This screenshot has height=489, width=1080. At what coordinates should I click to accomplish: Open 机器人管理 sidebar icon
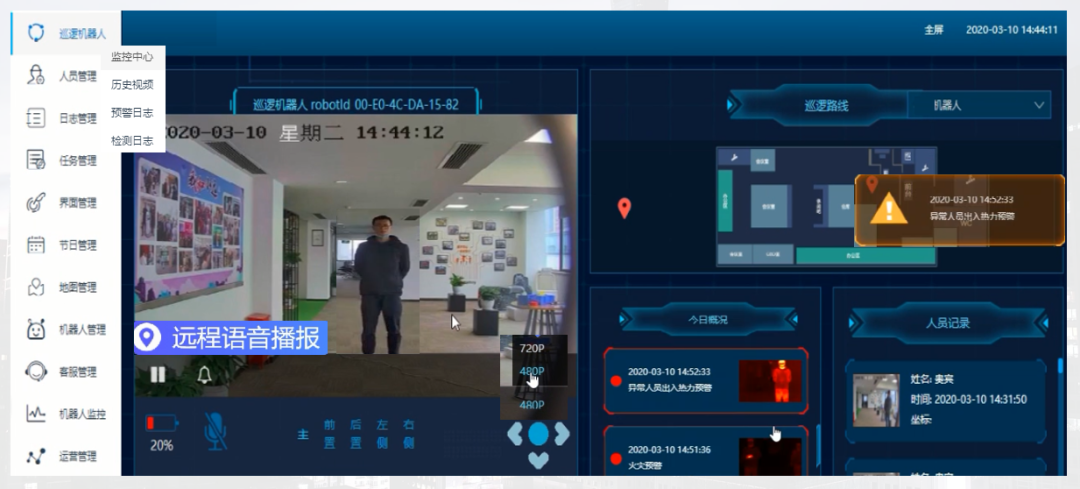37,329
